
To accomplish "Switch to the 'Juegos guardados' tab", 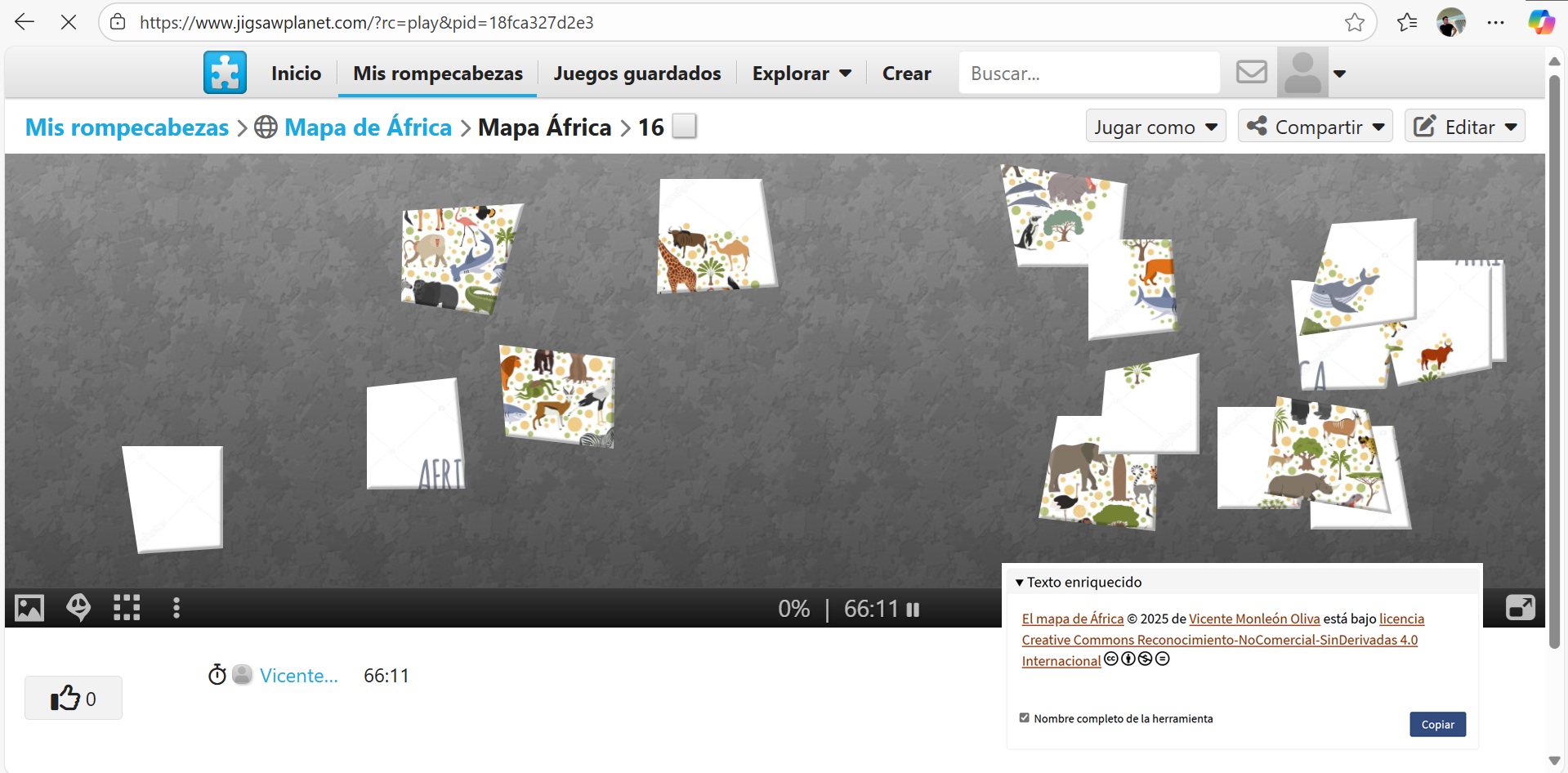I will click(637, 73).
